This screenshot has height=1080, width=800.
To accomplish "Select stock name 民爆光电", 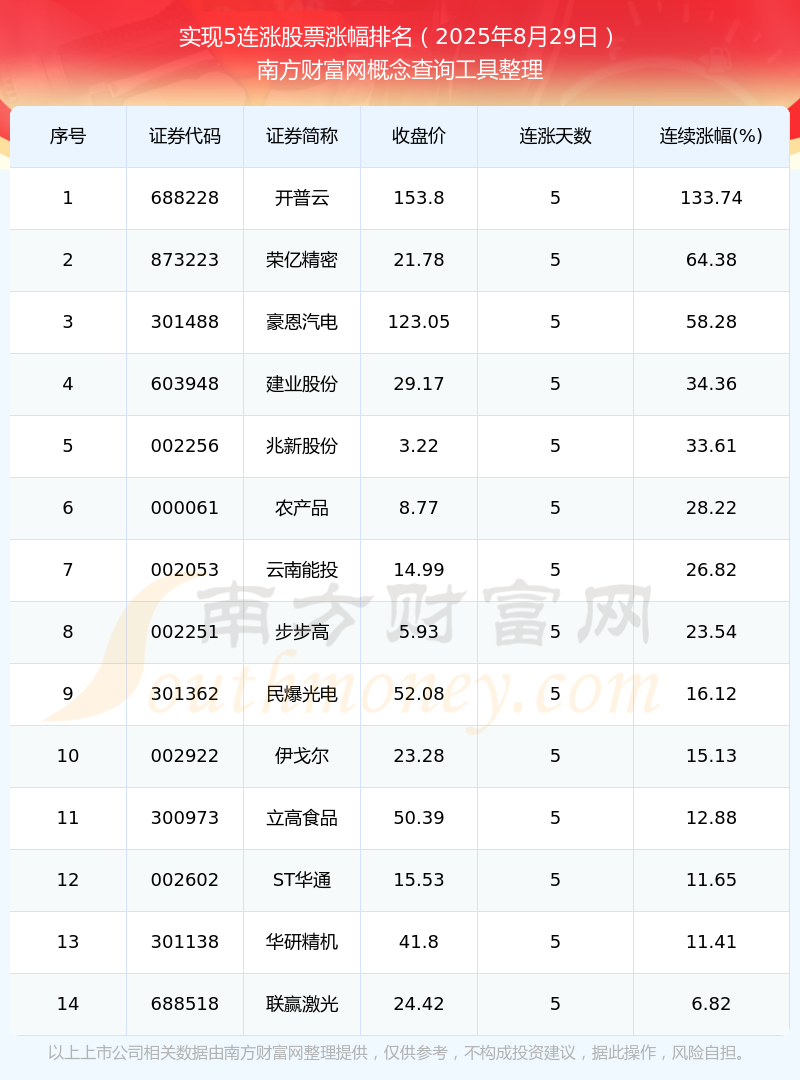I will 302,694.
